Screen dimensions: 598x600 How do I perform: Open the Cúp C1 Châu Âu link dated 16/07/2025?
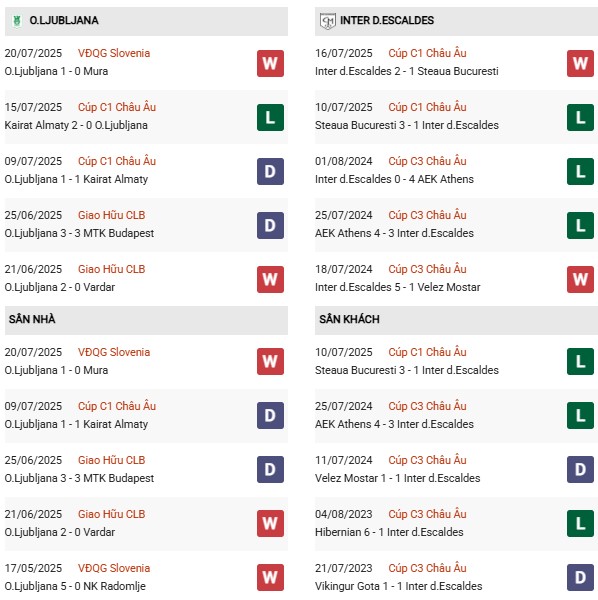[x=427, y=53]
